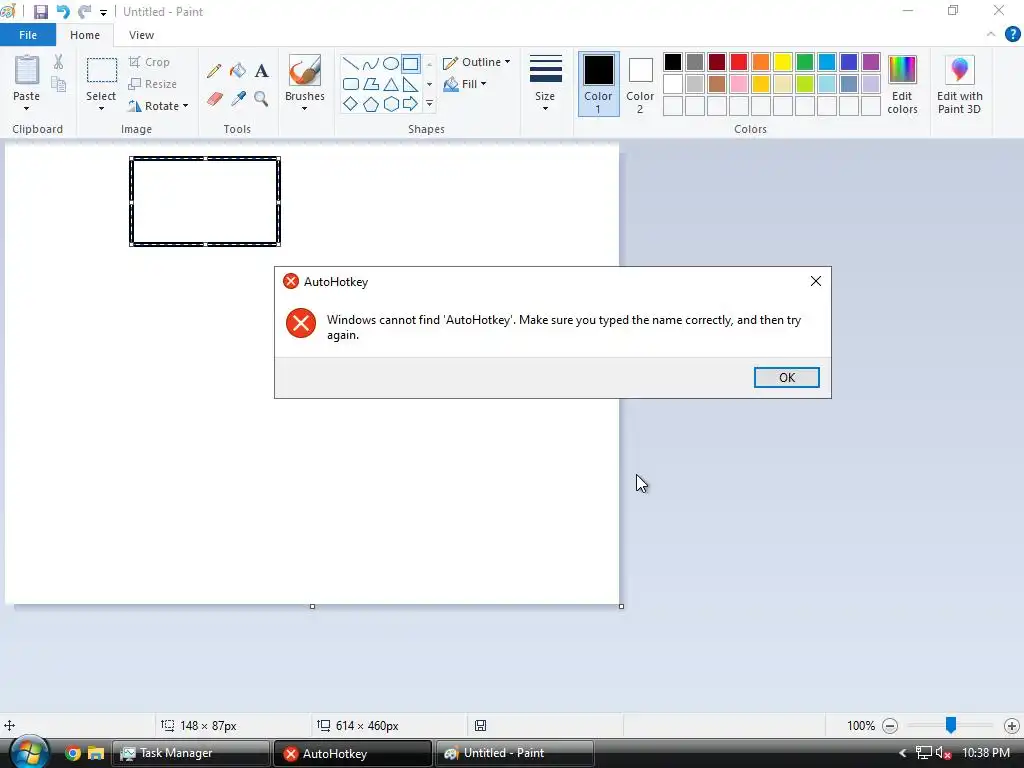The image size is (1024, 768).
Task: Open Customize Quick Access Toolbar arrow
Action: pyautogui.click(x=103, y=12)
